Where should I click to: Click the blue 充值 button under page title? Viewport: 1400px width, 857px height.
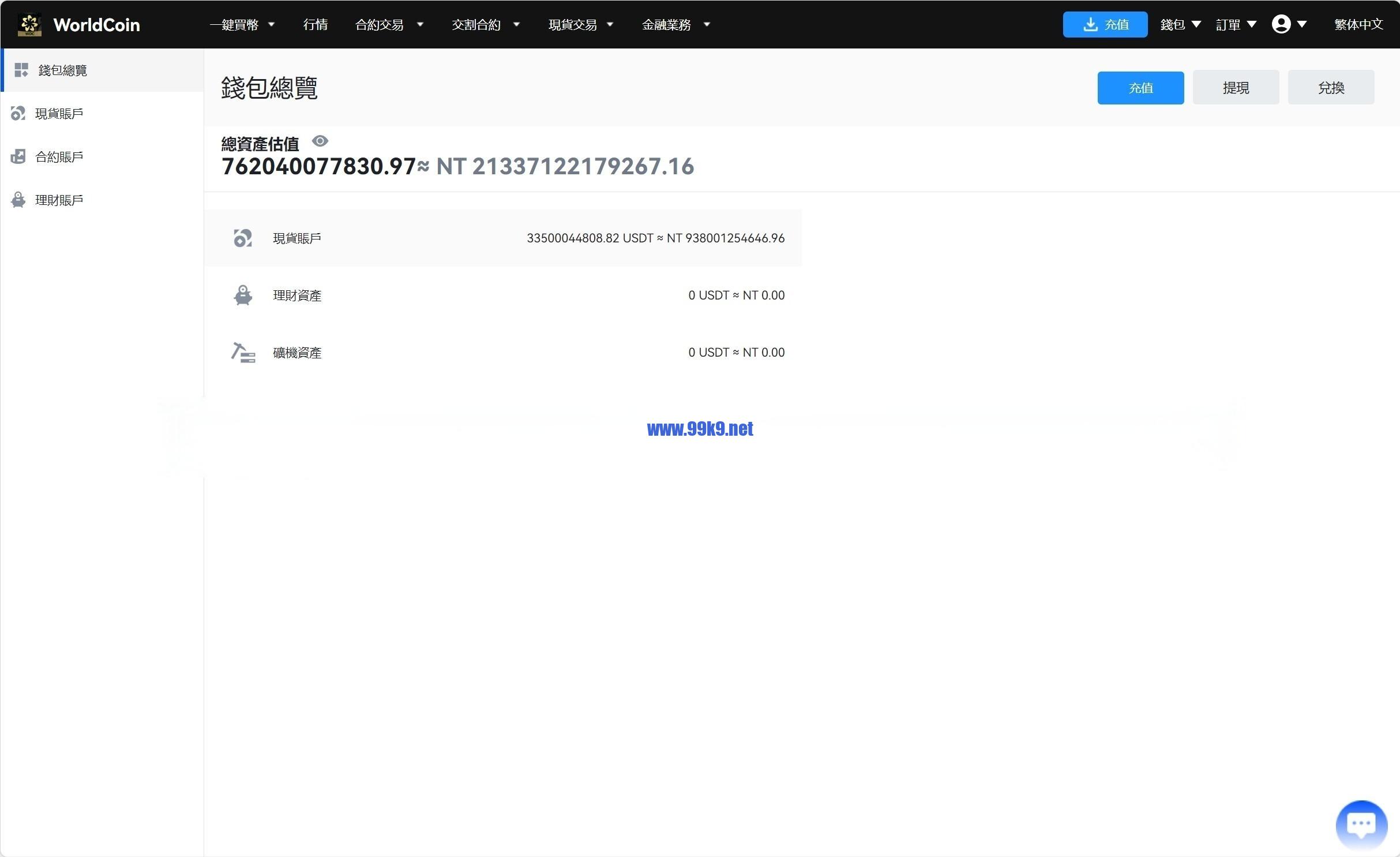pyautogui.click(x=1140, y=88)
